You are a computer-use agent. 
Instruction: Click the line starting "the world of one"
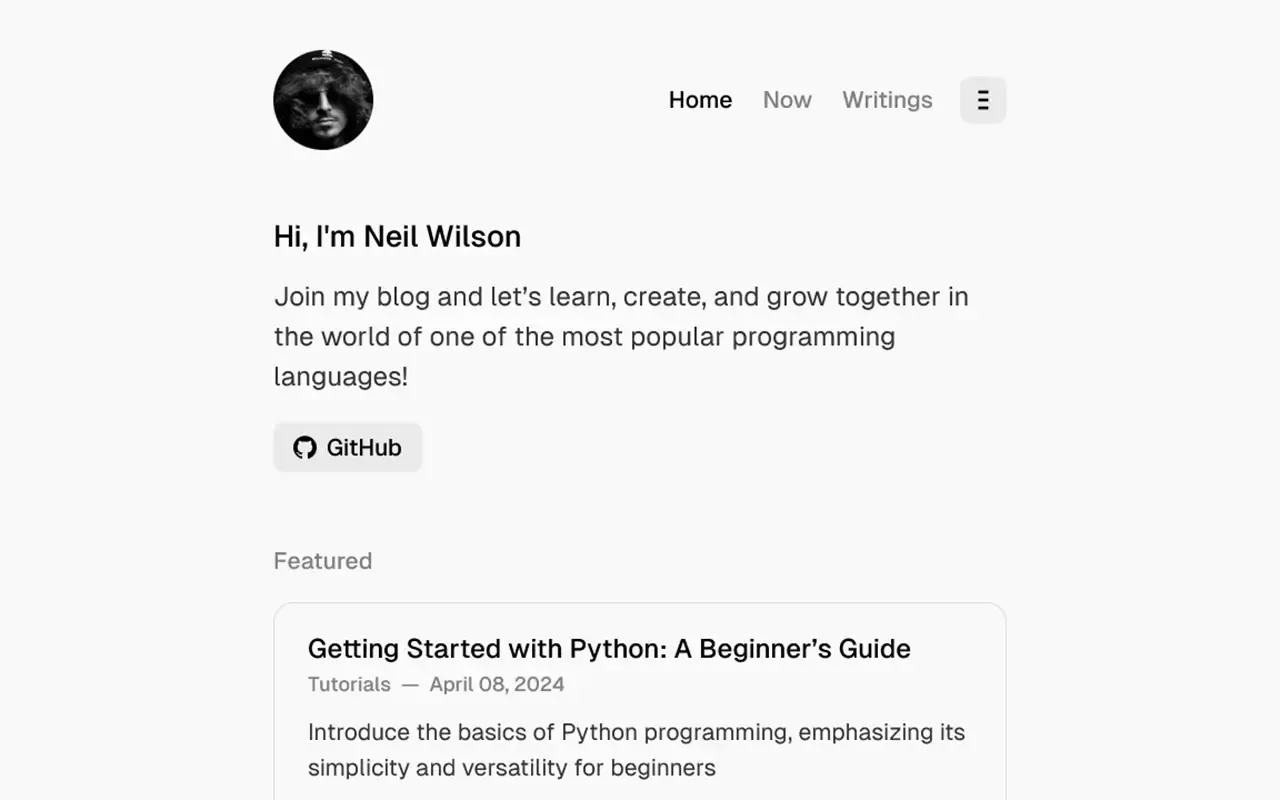pyautogui.click(x=584, y=337)
